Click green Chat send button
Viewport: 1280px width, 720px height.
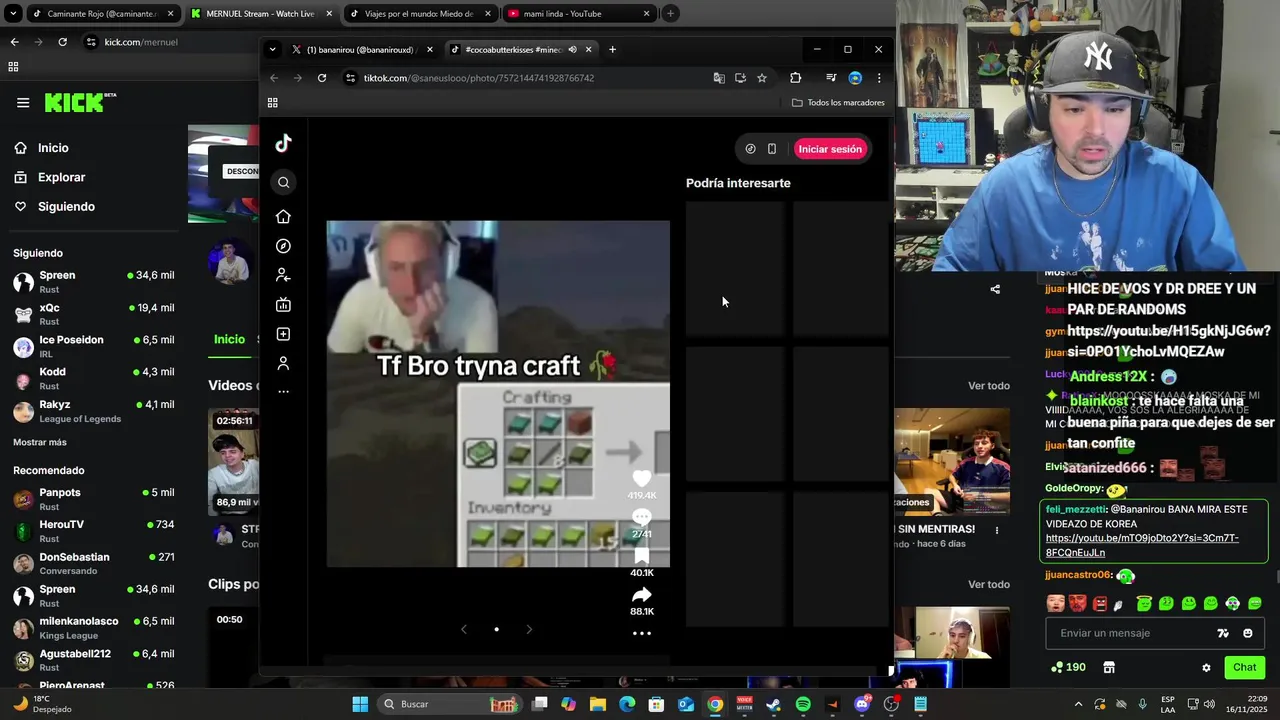point(1244,667)
